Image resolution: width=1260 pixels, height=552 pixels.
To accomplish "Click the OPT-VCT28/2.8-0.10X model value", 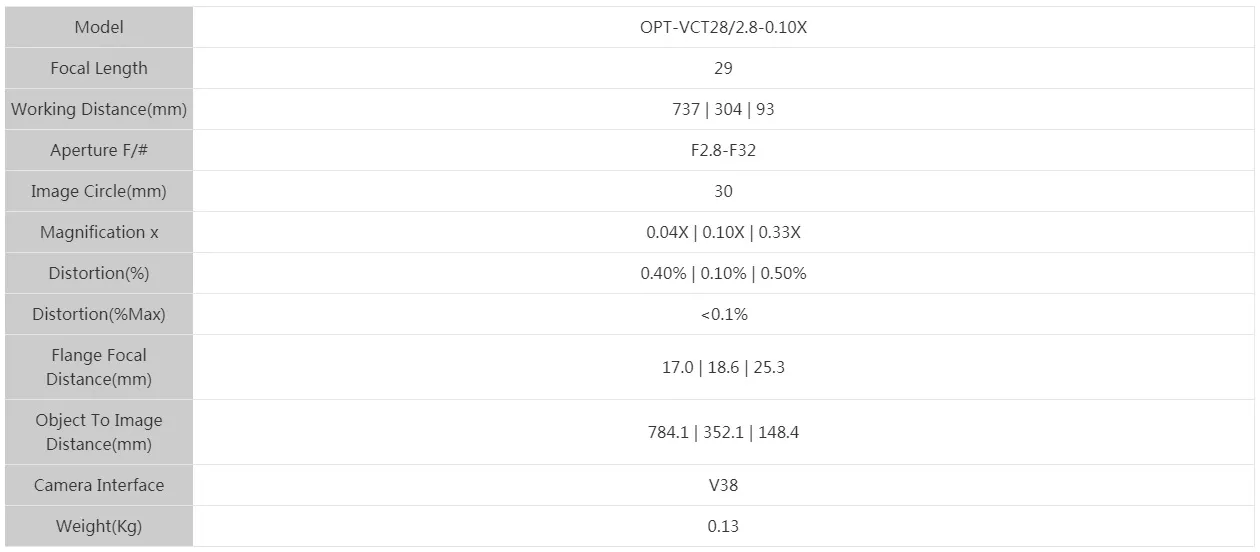I will point(723,27).
